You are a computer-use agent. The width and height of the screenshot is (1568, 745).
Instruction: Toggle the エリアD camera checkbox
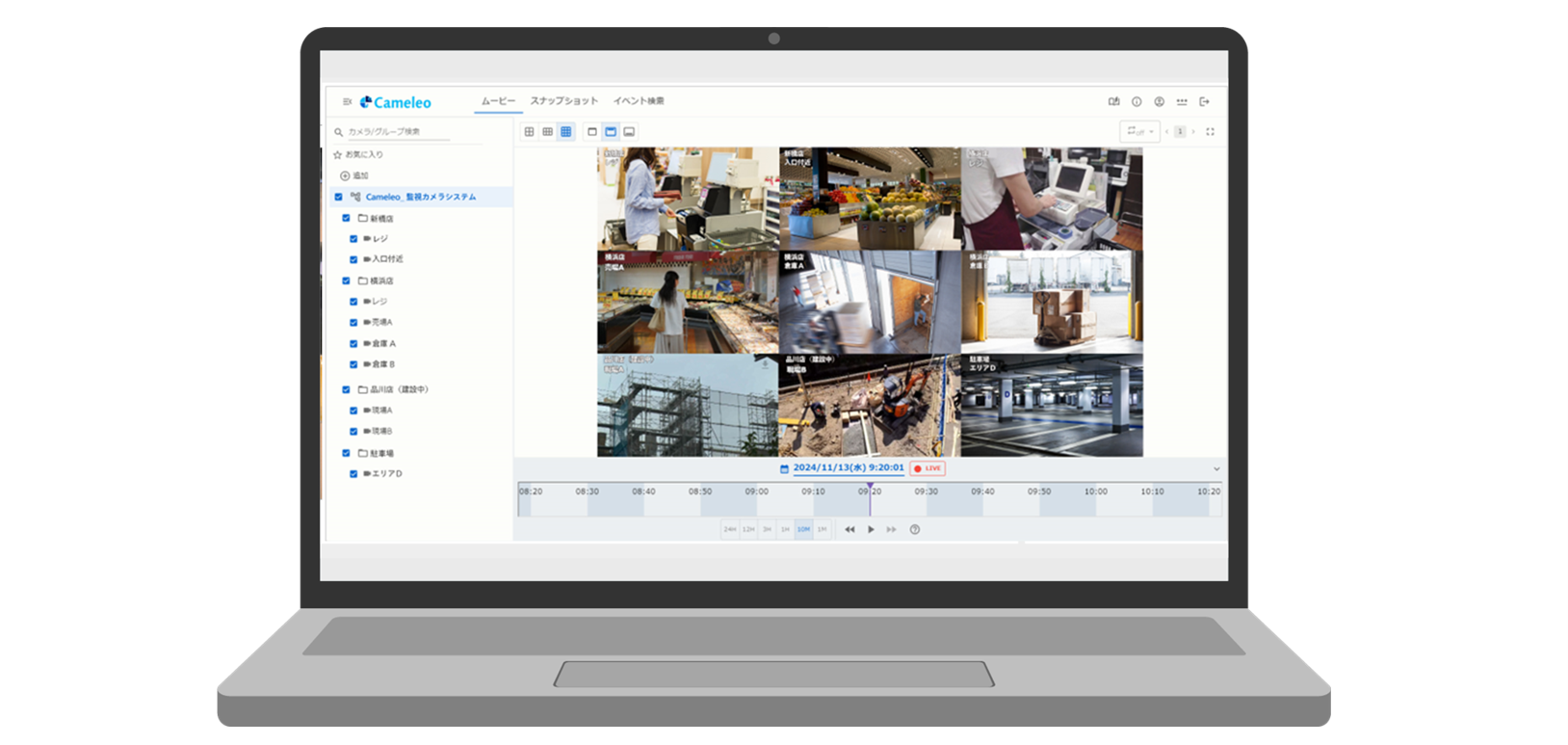[353, 474]
